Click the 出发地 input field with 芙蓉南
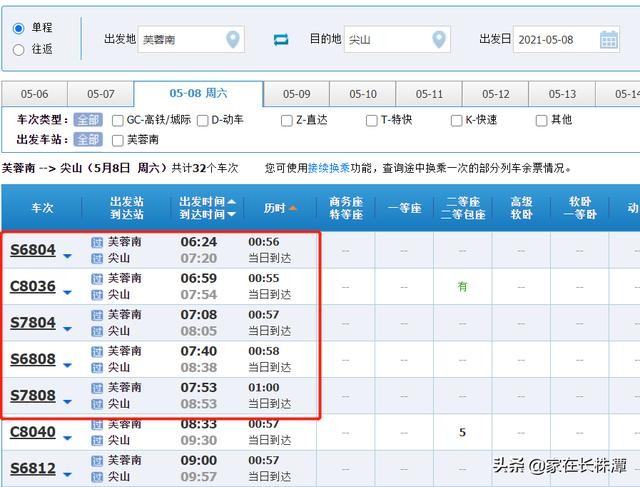The height and width of the screenshot is (487, 640). (191, 39)
